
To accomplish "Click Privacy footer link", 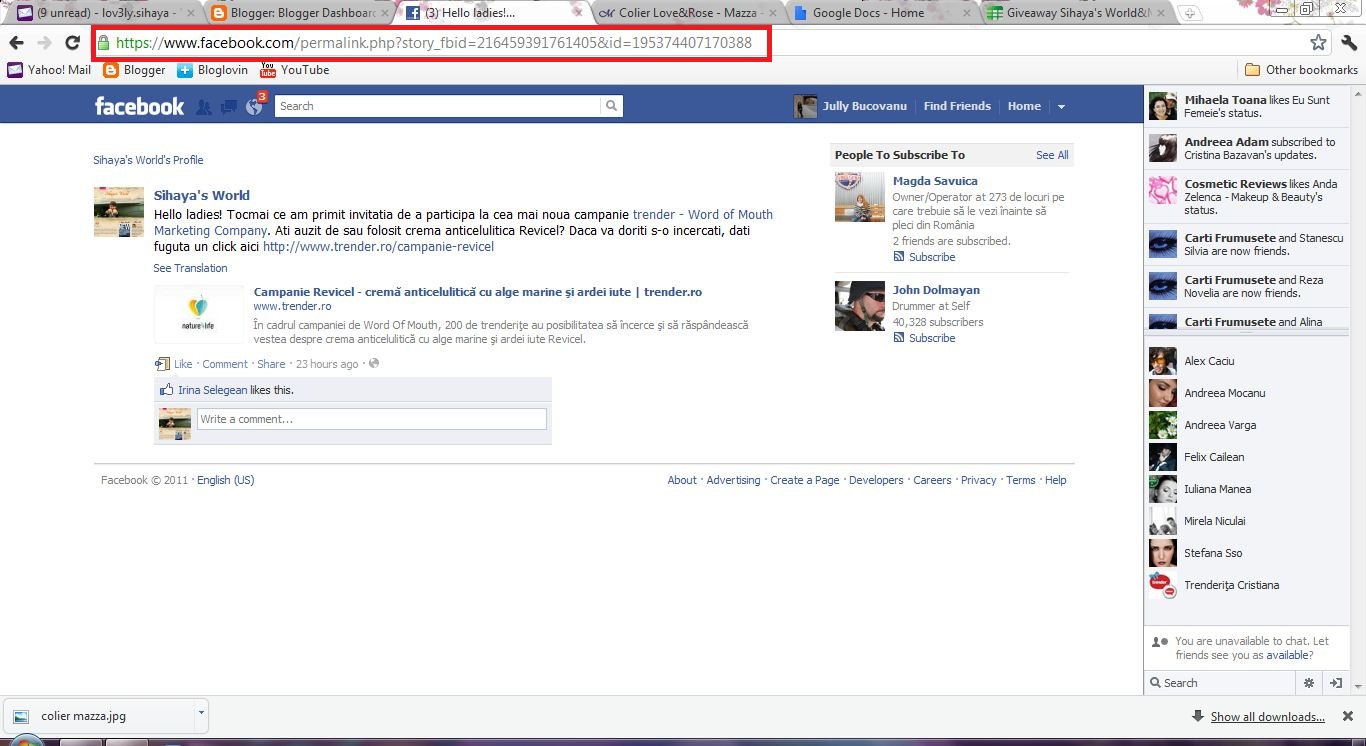I will pyautogui.click(x=978, y=480).
